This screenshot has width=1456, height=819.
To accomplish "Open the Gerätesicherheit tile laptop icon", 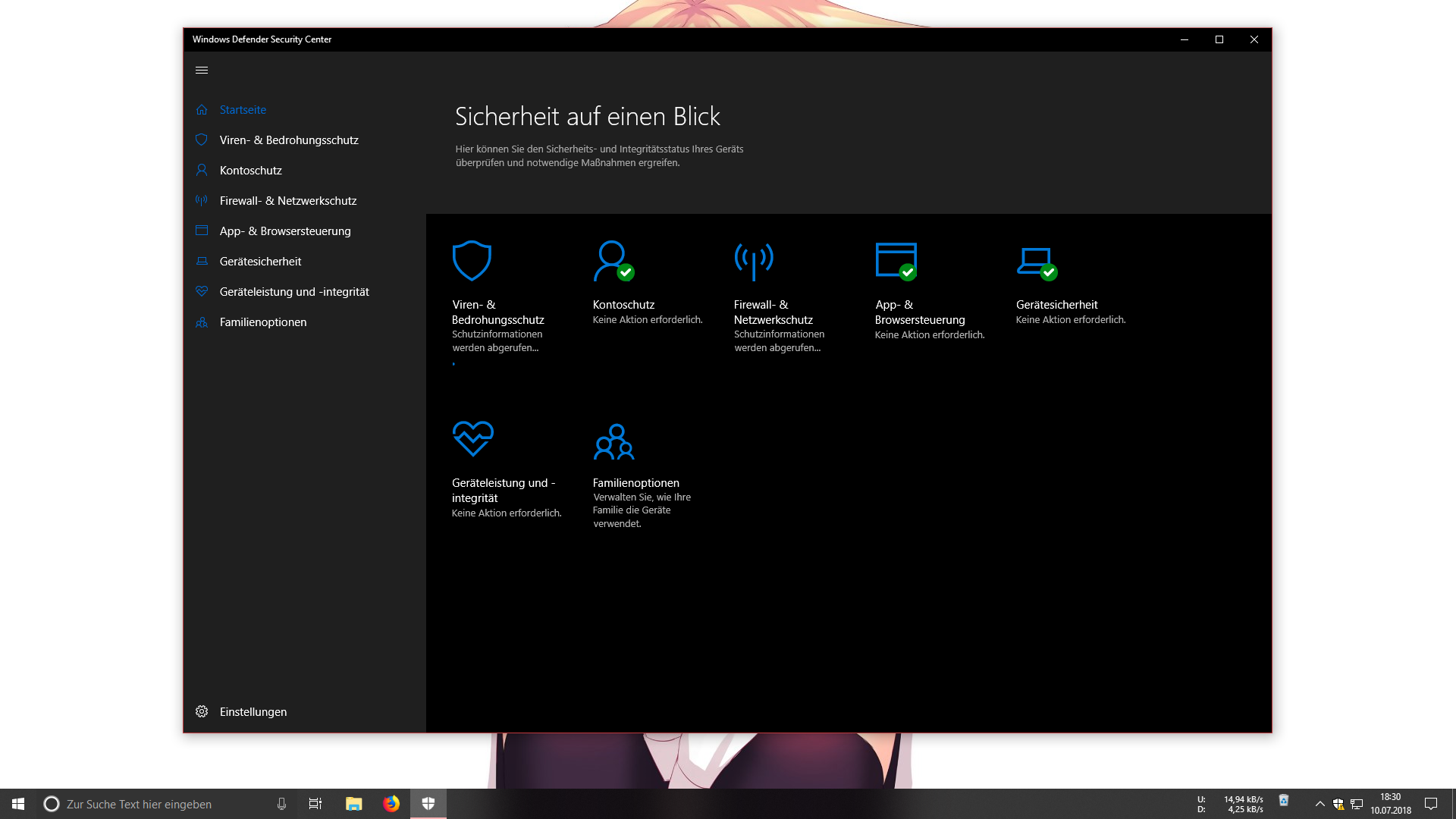I will click(1037, 264).
